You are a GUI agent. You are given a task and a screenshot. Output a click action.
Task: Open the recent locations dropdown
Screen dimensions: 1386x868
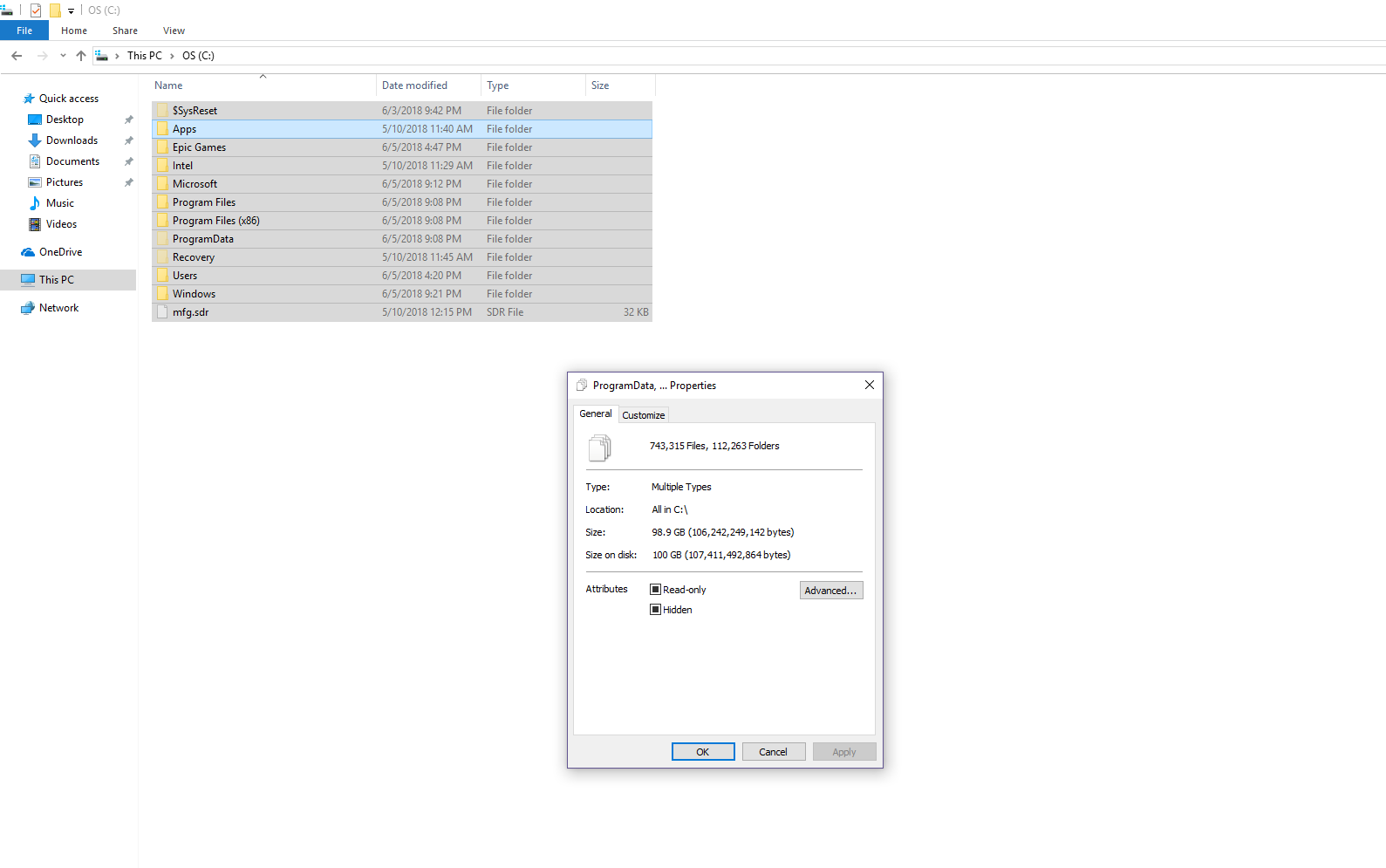(63, 56)
